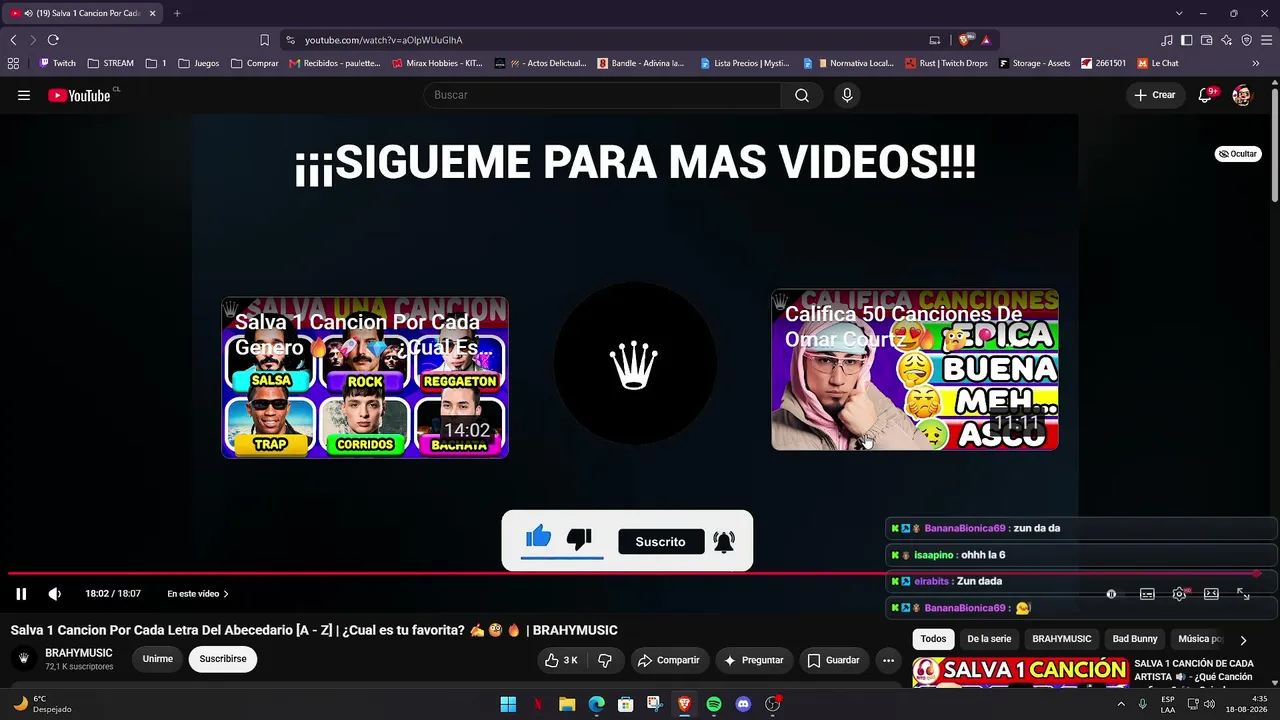Open the STREAM bookmarks folder
The height and width of the screenshot is (720, 1280).
point(111,63)
